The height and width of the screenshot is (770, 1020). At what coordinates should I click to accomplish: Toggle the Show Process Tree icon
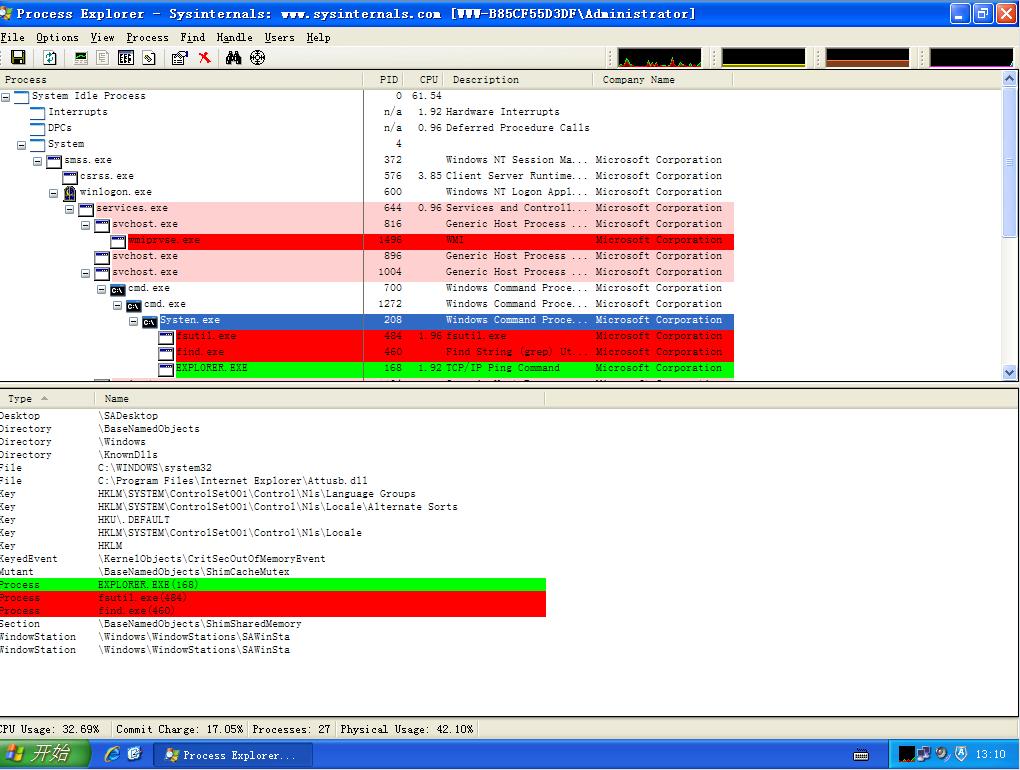coord(102,58)
